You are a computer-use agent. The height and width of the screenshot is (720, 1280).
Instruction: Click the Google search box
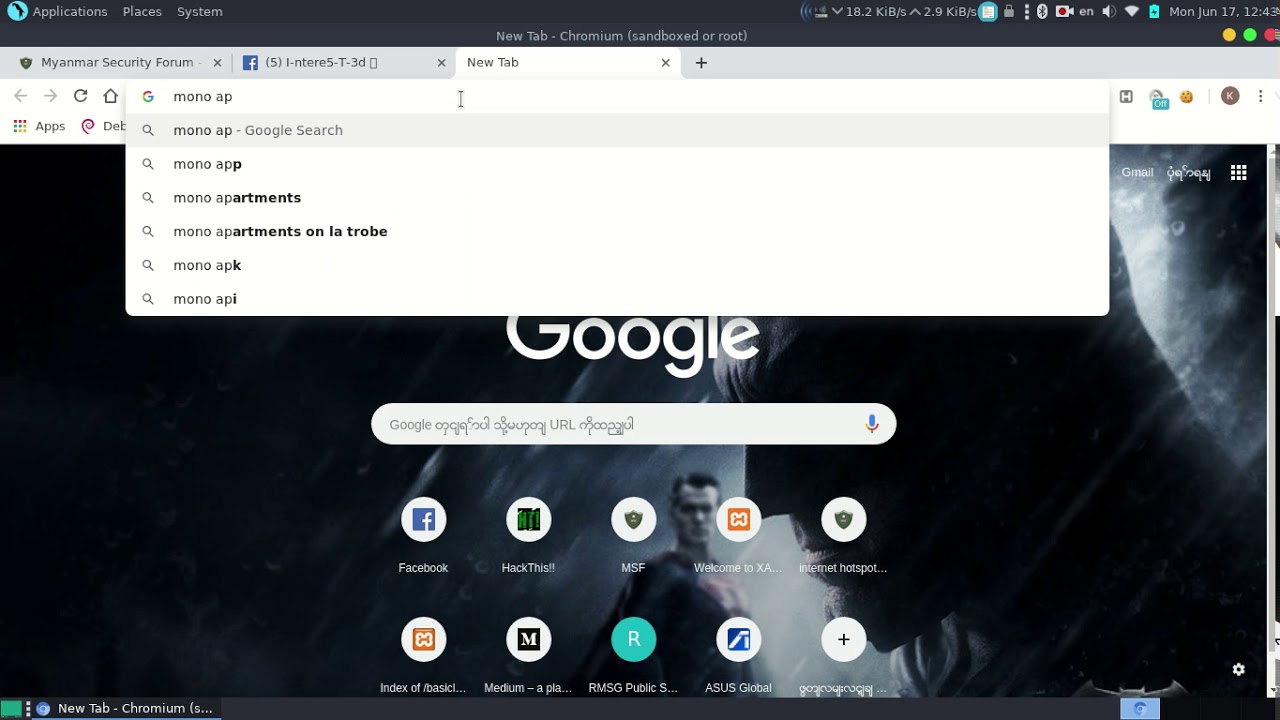633,424
